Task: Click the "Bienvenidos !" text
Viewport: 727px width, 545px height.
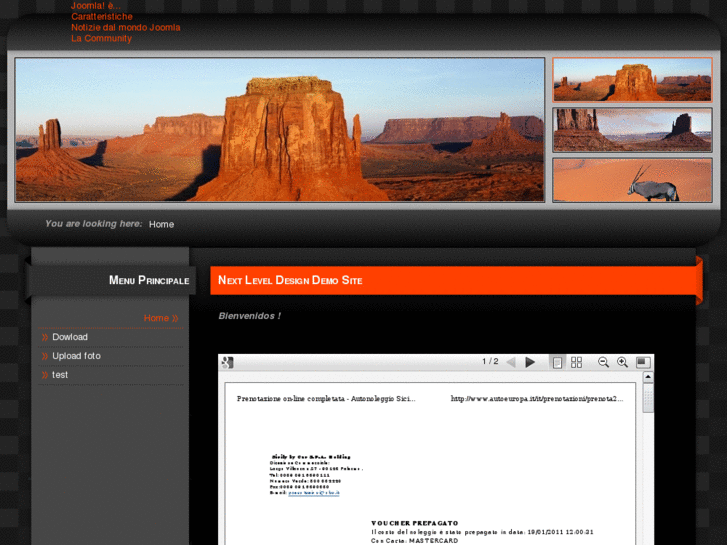Action: pyautogui.click(x=249, y=316)
